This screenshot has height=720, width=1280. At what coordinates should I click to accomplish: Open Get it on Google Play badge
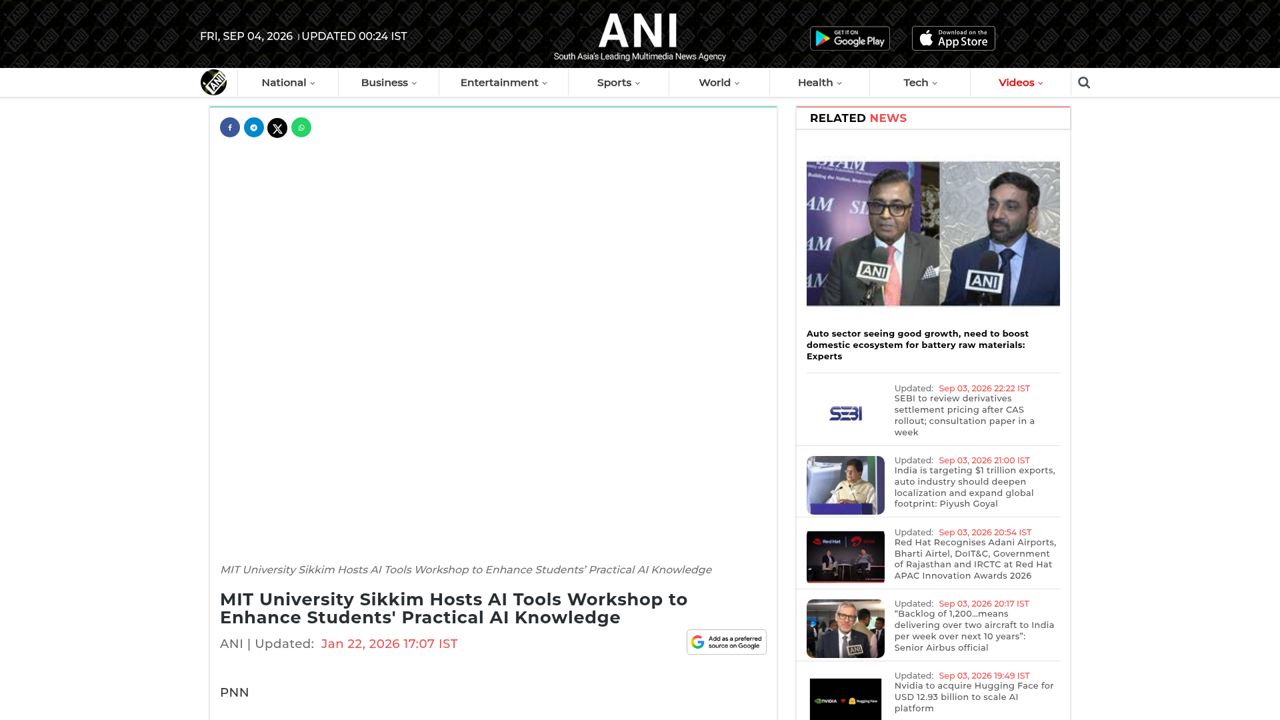point(850,38)
